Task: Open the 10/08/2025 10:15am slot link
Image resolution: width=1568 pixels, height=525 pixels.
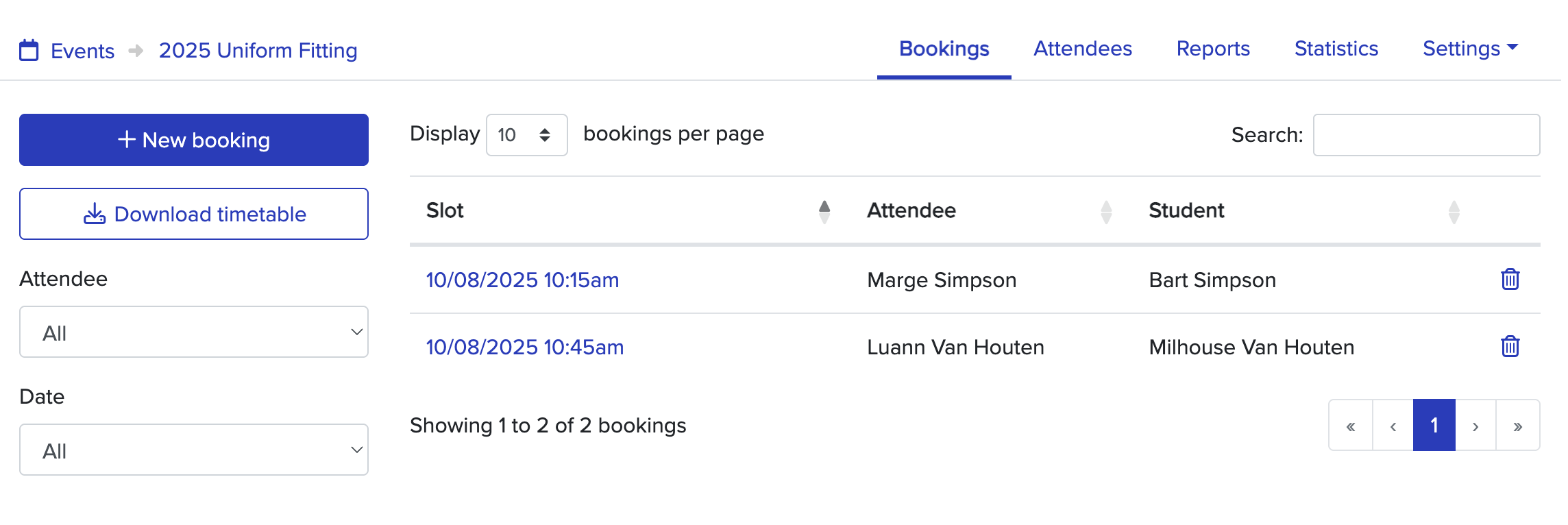Action: pyautogui.click(x=522, y=279)
